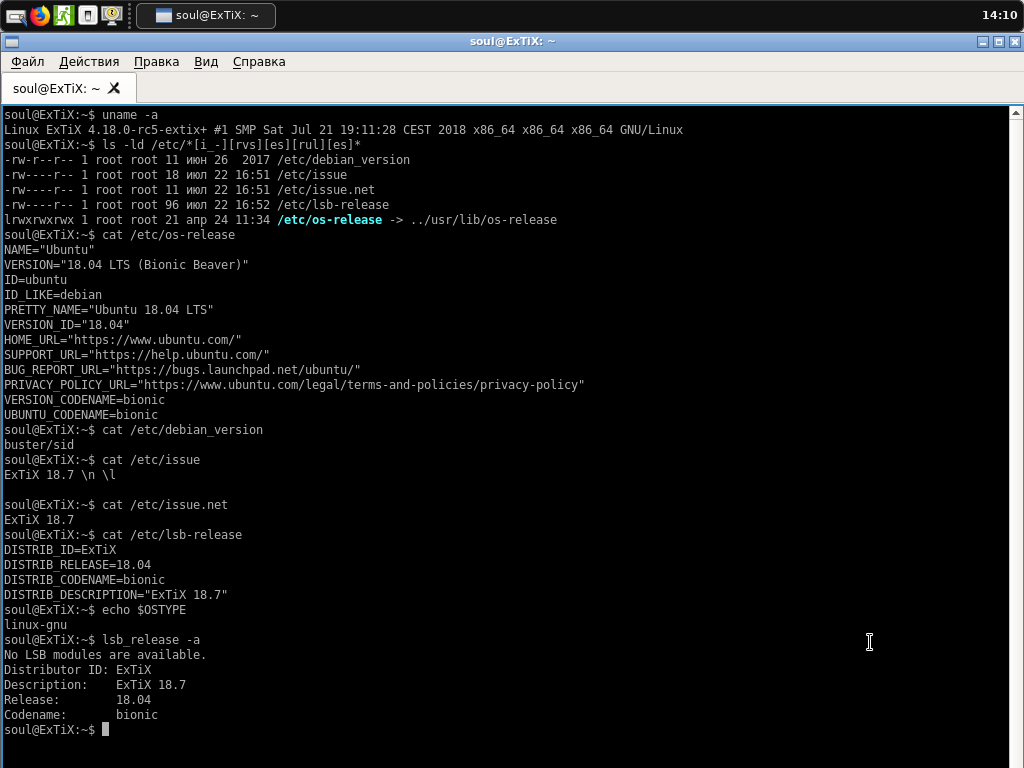Screen dimensions: 1024x768
Task: Open the Действия menu
Action: point(89,62)
